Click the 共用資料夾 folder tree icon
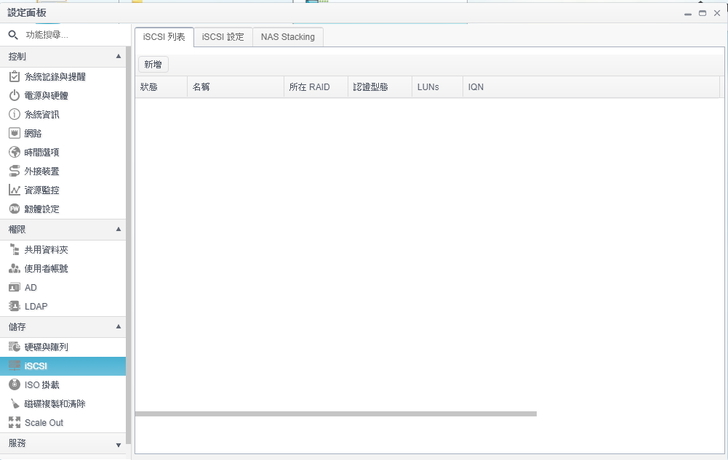This screenshot has width=728, height=460. 14,250
